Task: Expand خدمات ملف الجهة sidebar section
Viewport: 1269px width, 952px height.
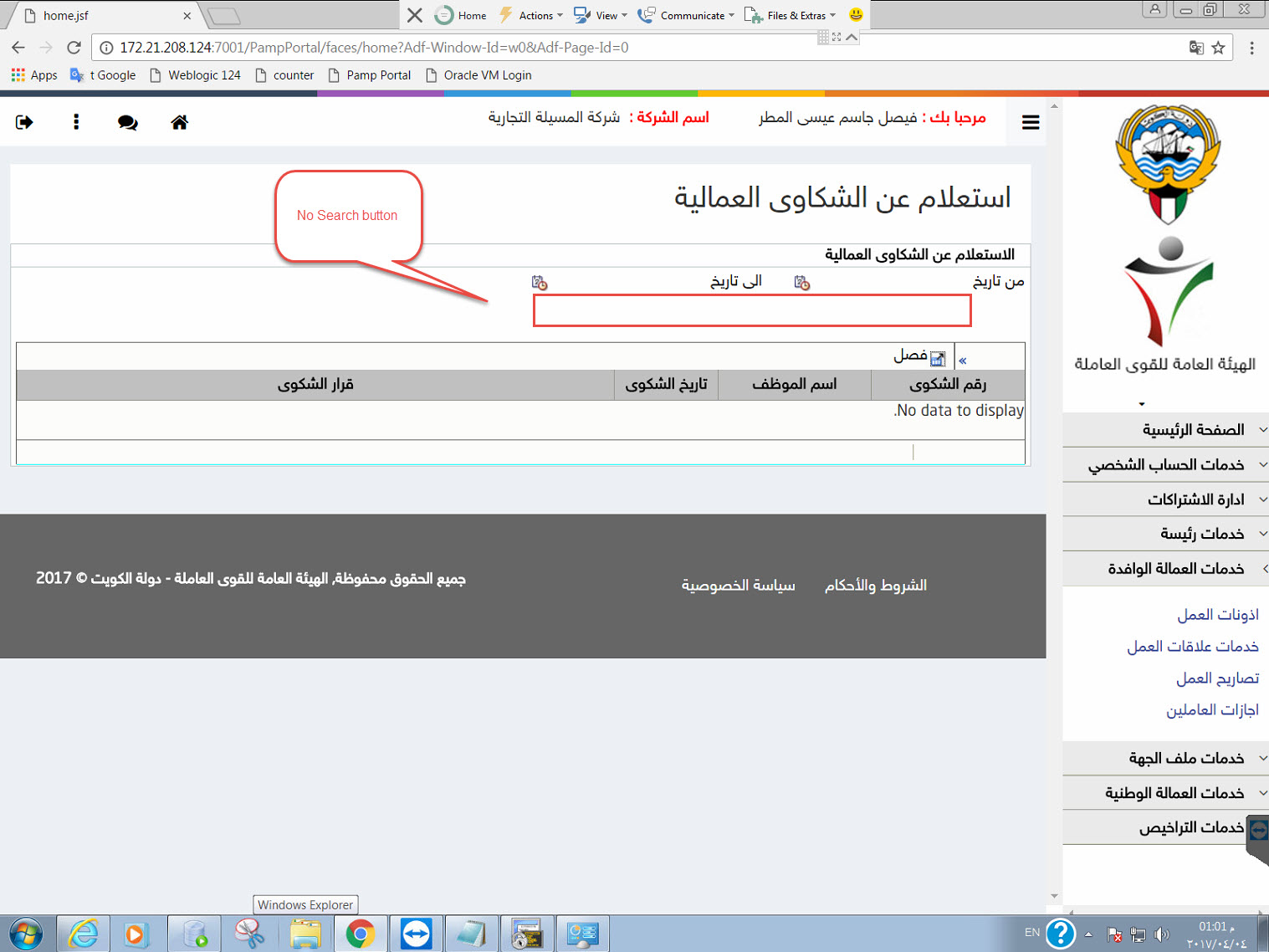Action: [x=1166, y=758]
